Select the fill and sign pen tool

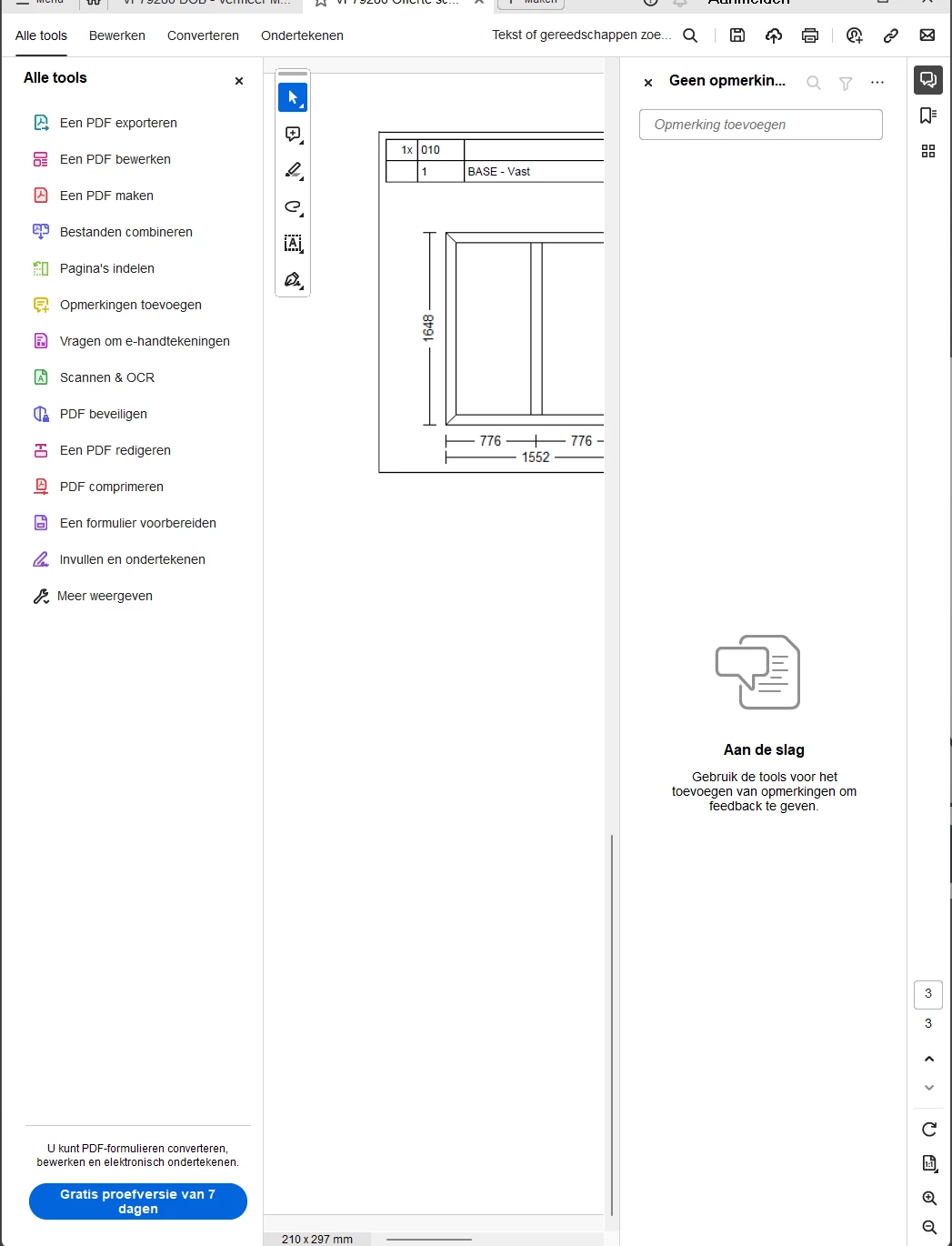(x=293, y=280)
